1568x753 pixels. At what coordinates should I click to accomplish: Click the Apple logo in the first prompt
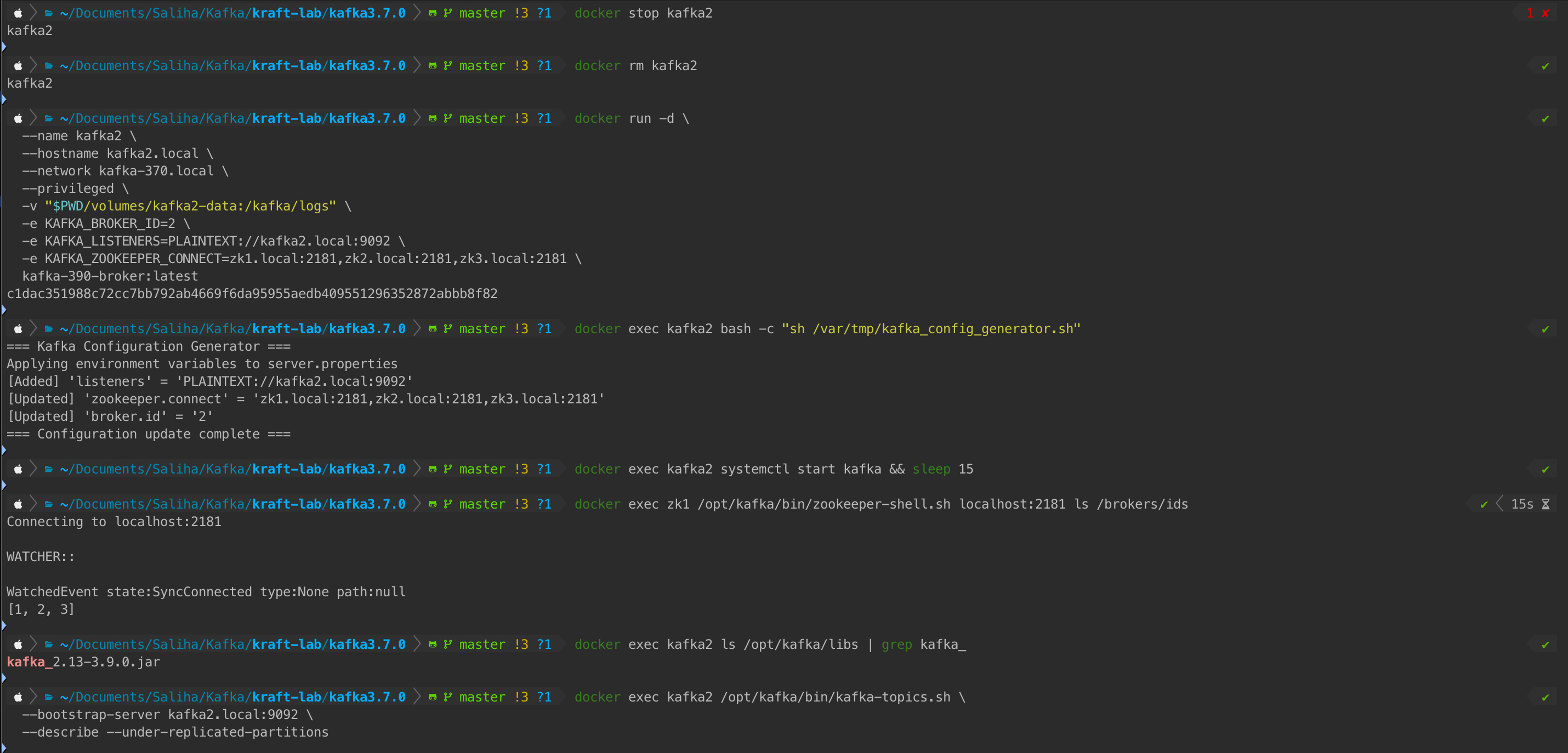(18, 13)
